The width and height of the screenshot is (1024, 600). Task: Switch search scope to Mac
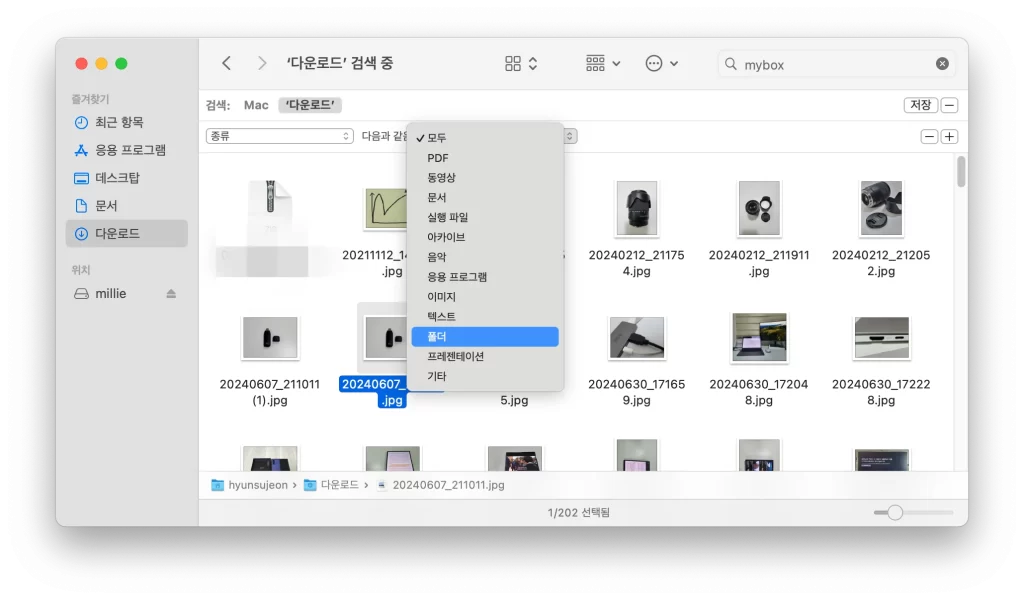click(256, 104)
